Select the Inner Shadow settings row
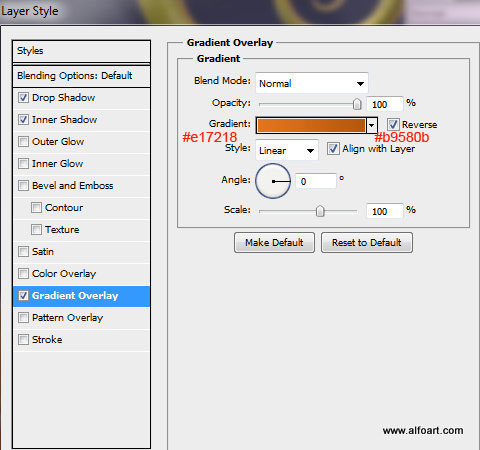Screen dimensions: 480x450 tap(81, 120)
